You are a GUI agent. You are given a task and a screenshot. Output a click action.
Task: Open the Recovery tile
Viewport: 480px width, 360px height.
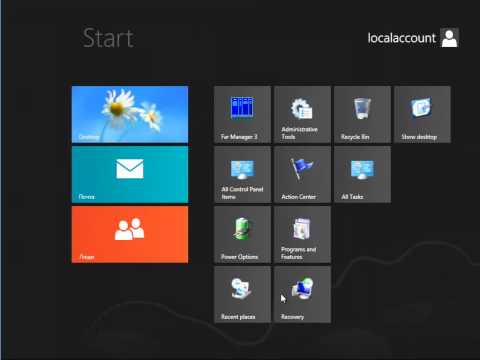pos(302,294)
